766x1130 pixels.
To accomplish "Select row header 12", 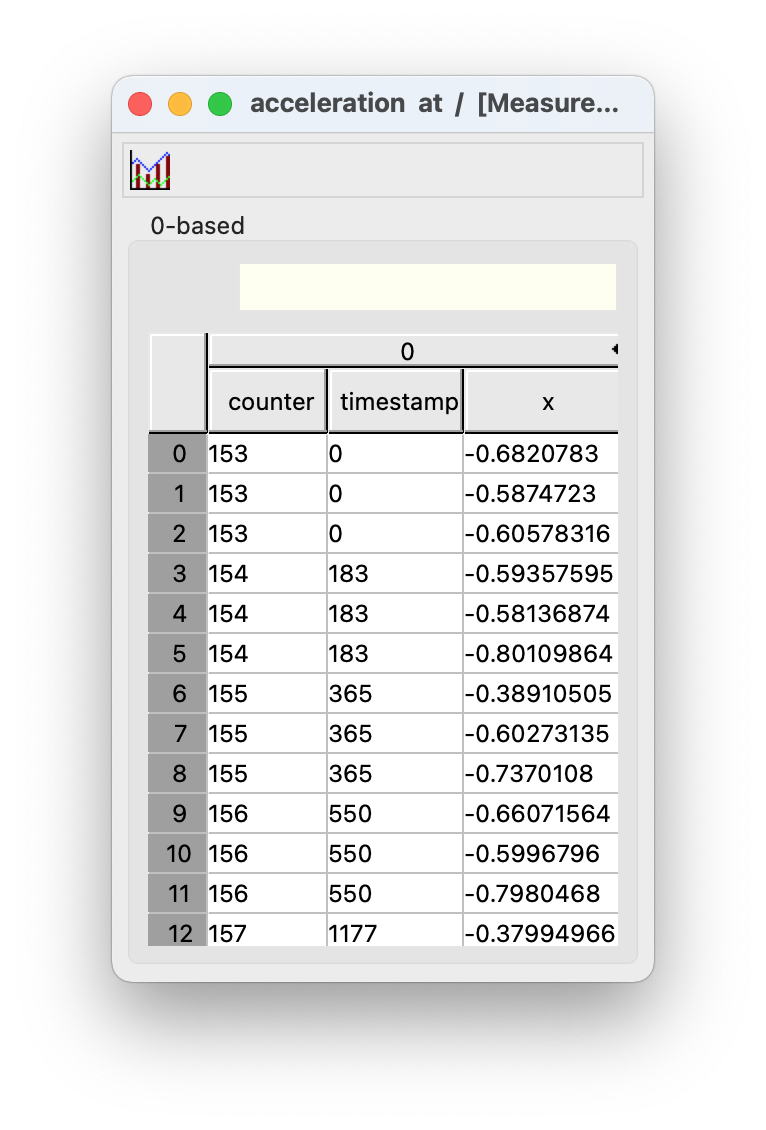I will click(178, 933).
